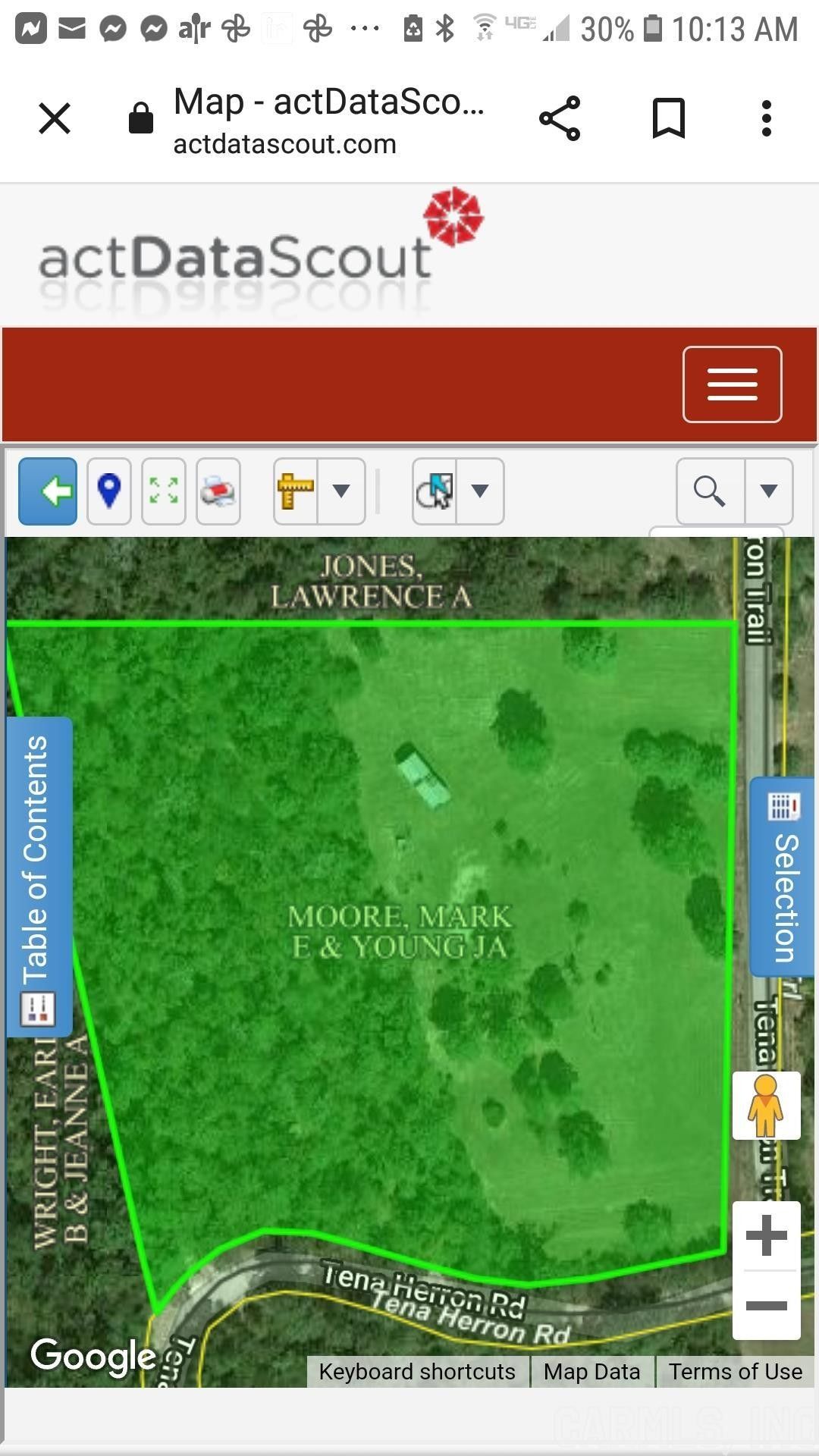The image size is (819, 1456).
Task: Expand the selection tool dropdown arrow
Action: pyautogui.click(x=480, y=491)
